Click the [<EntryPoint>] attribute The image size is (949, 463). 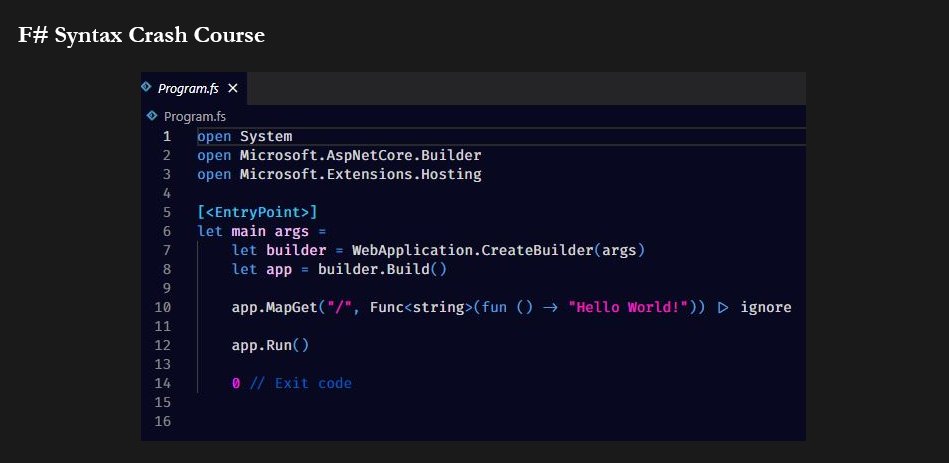coord(257,212)
